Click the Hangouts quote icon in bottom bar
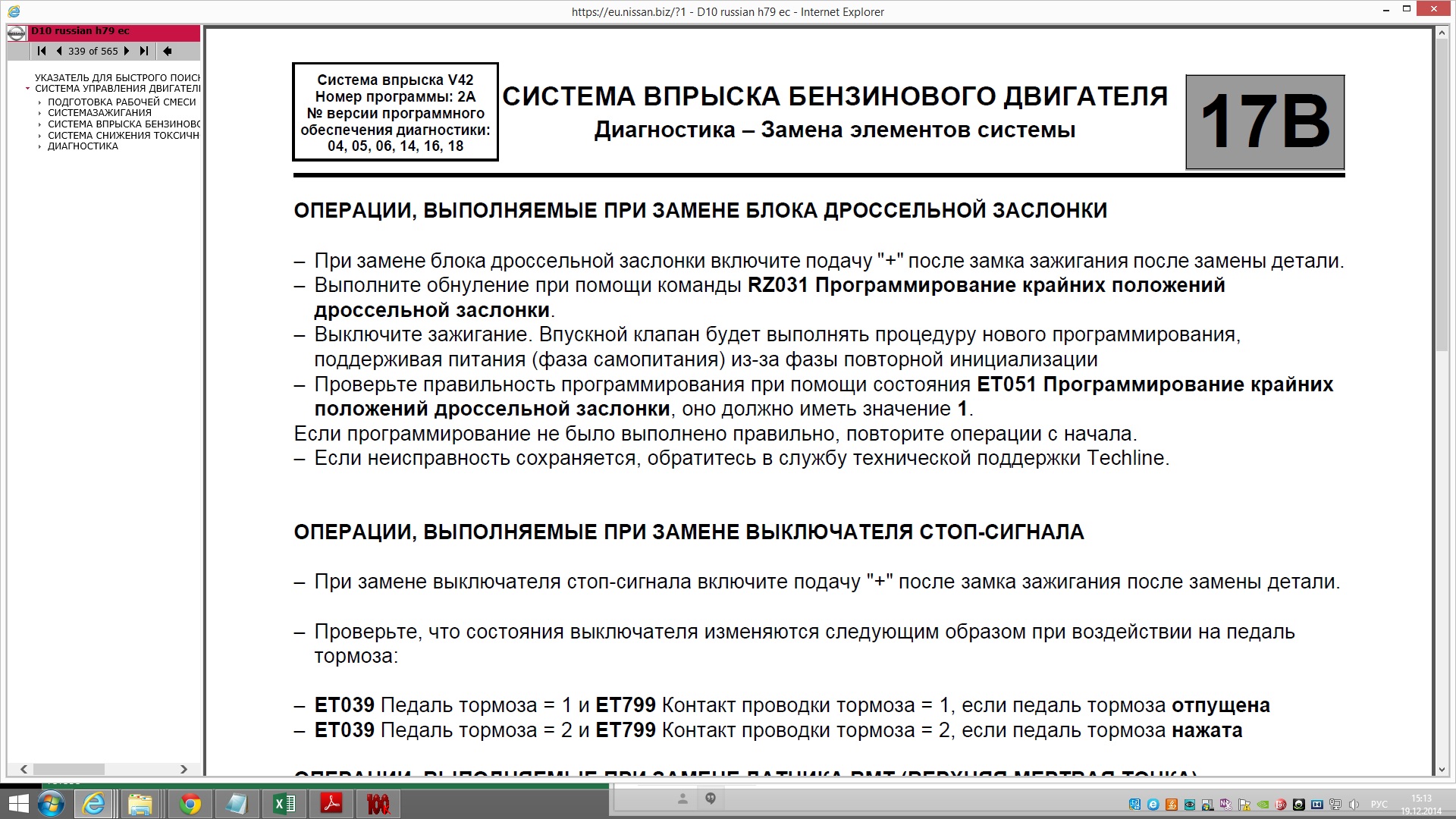 coord(711,799)
